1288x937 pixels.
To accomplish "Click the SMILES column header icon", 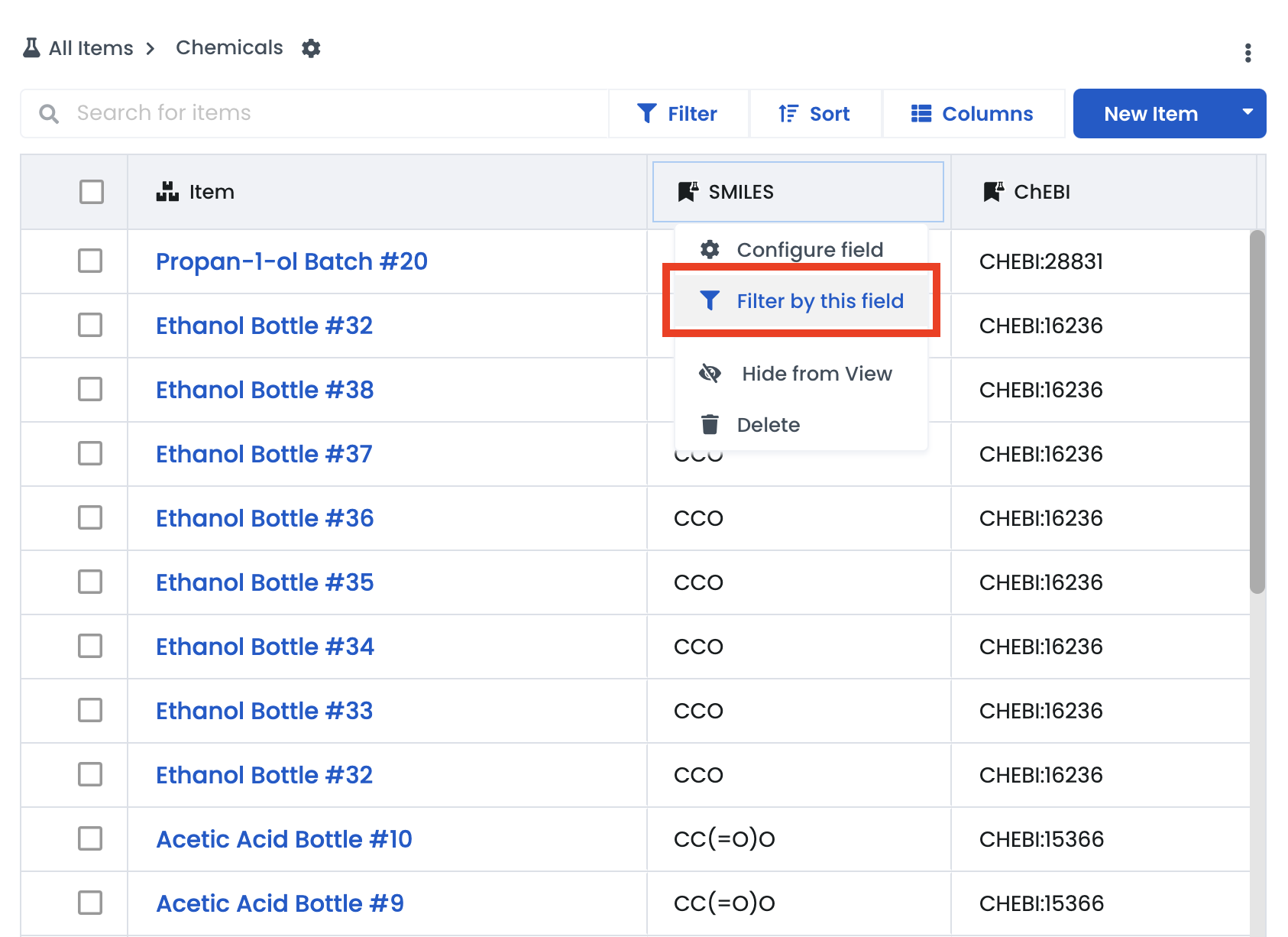I will (x=688, y=192).
